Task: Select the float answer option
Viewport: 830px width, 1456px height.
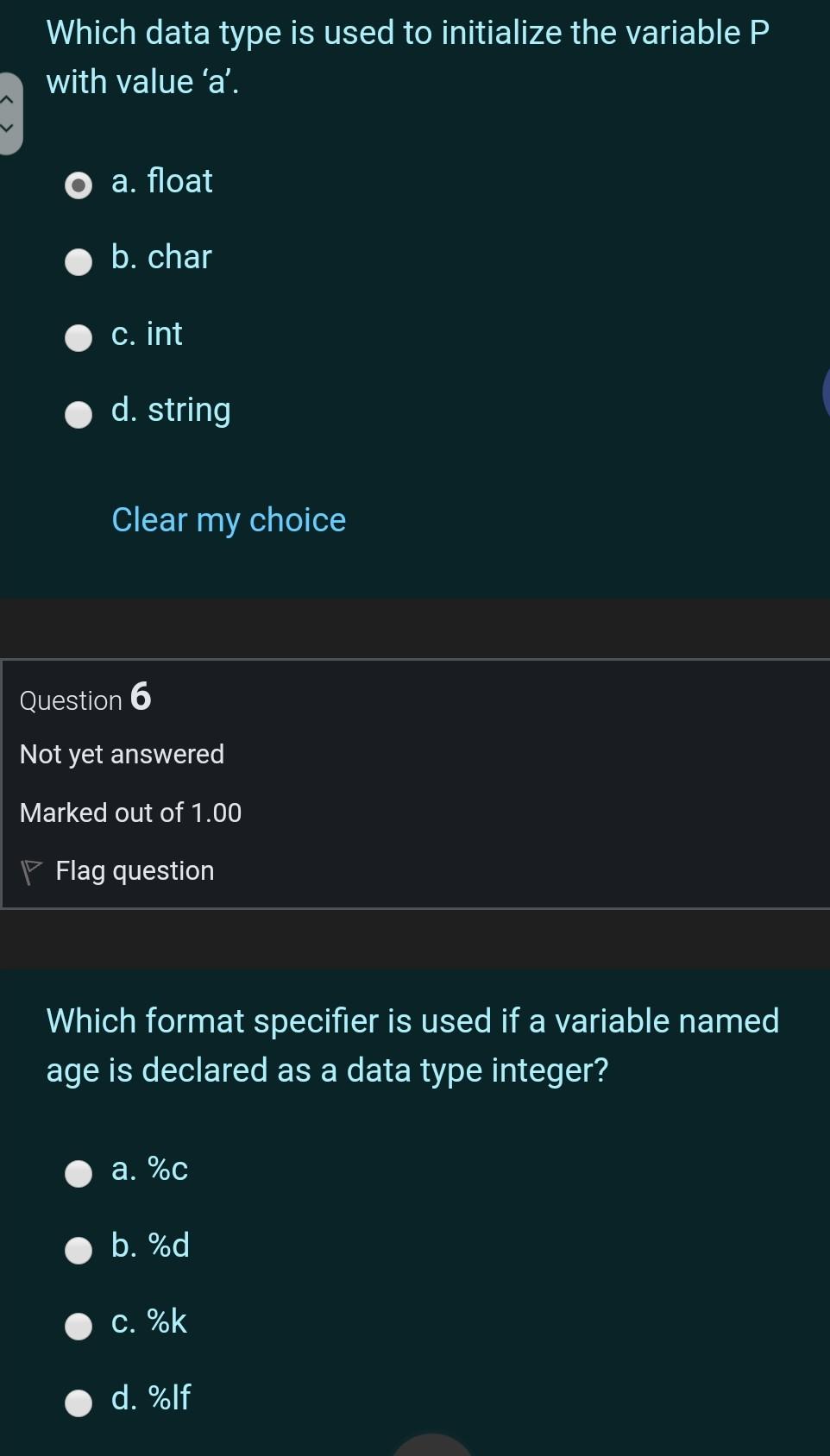Action: 79,185
